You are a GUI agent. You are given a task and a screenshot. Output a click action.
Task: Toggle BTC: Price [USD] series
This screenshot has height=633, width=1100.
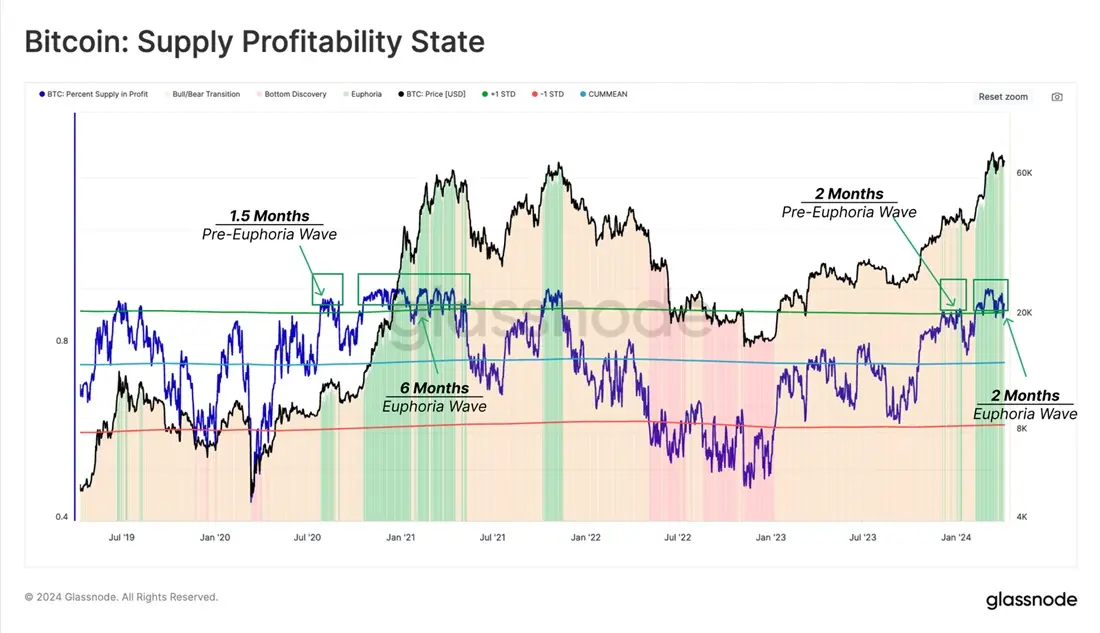pos(432,94)
